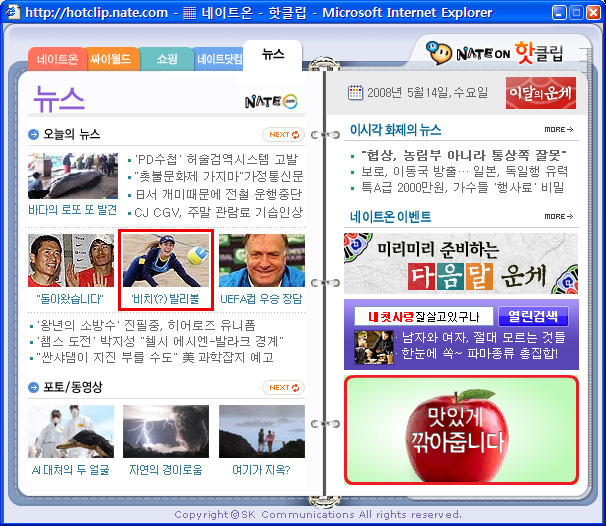Screen dimensions: 606x526
Task: Click blue arrow icon beside 포토/동영상
Action: (34, 387)
